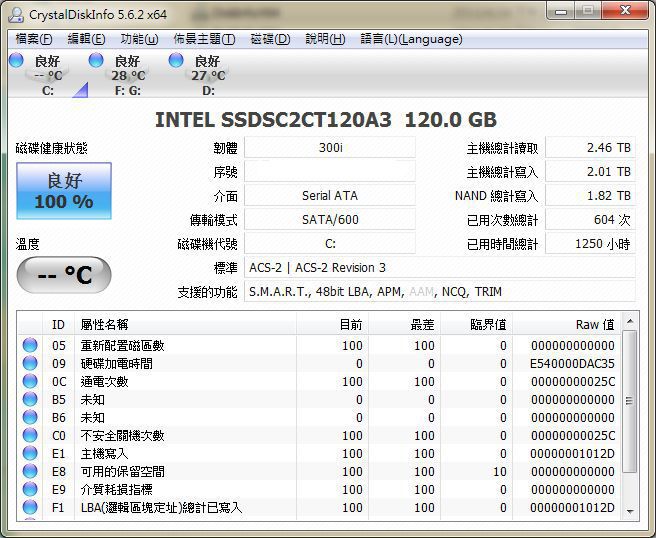656x538 pixels.
Task: Click the empty 序號 serial number field
Action: point(330,172)
